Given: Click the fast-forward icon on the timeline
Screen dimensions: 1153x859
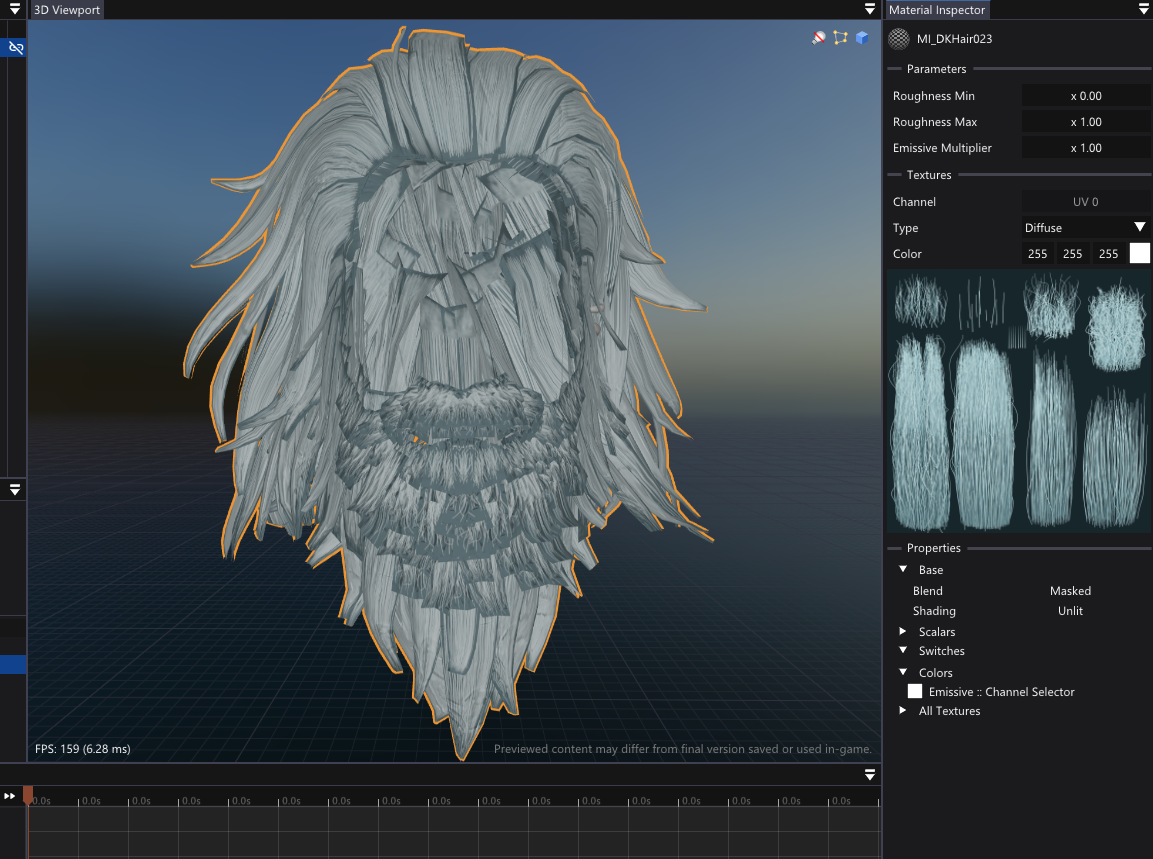Looking at the screenshot, I should pyautogui.click(x=10, y=796).
